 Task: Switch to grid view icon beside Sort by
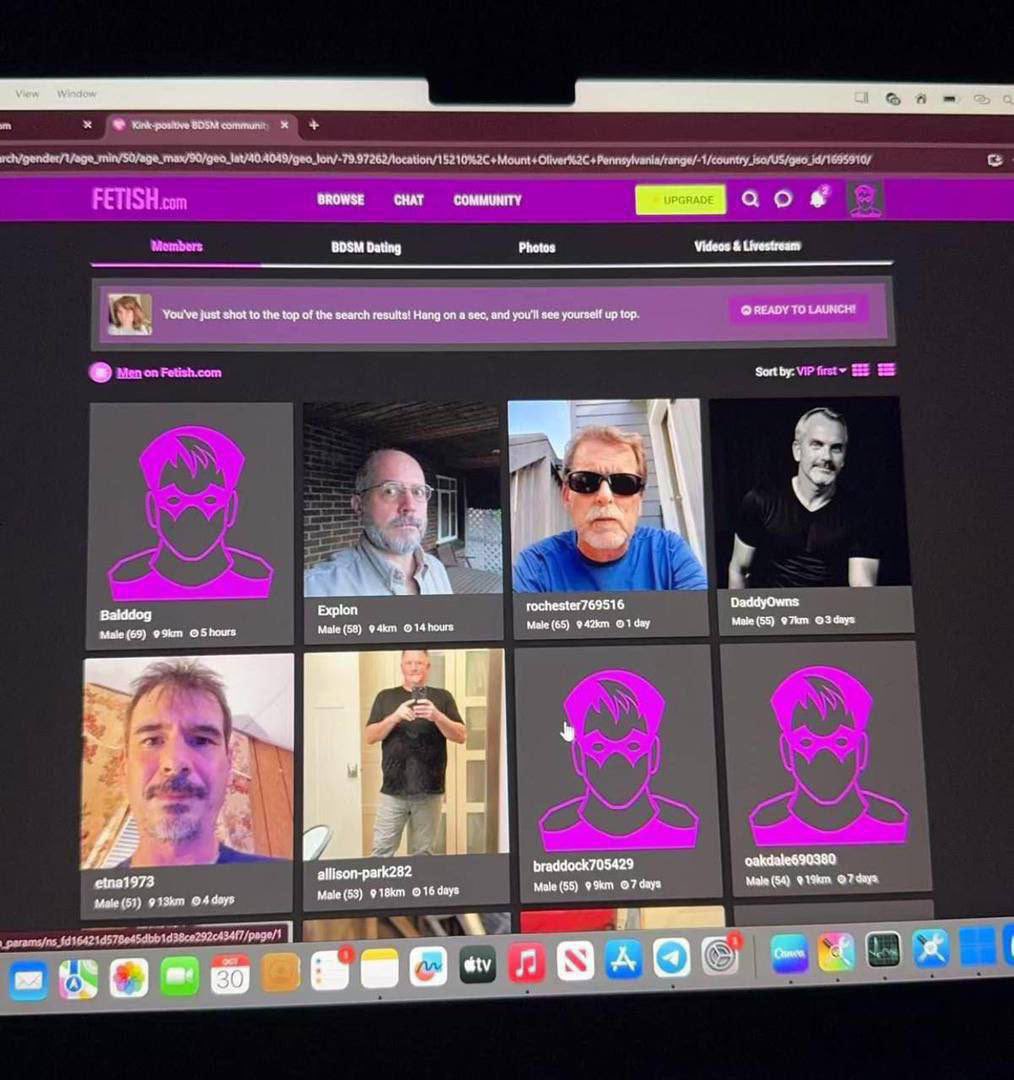coord(860,371)
